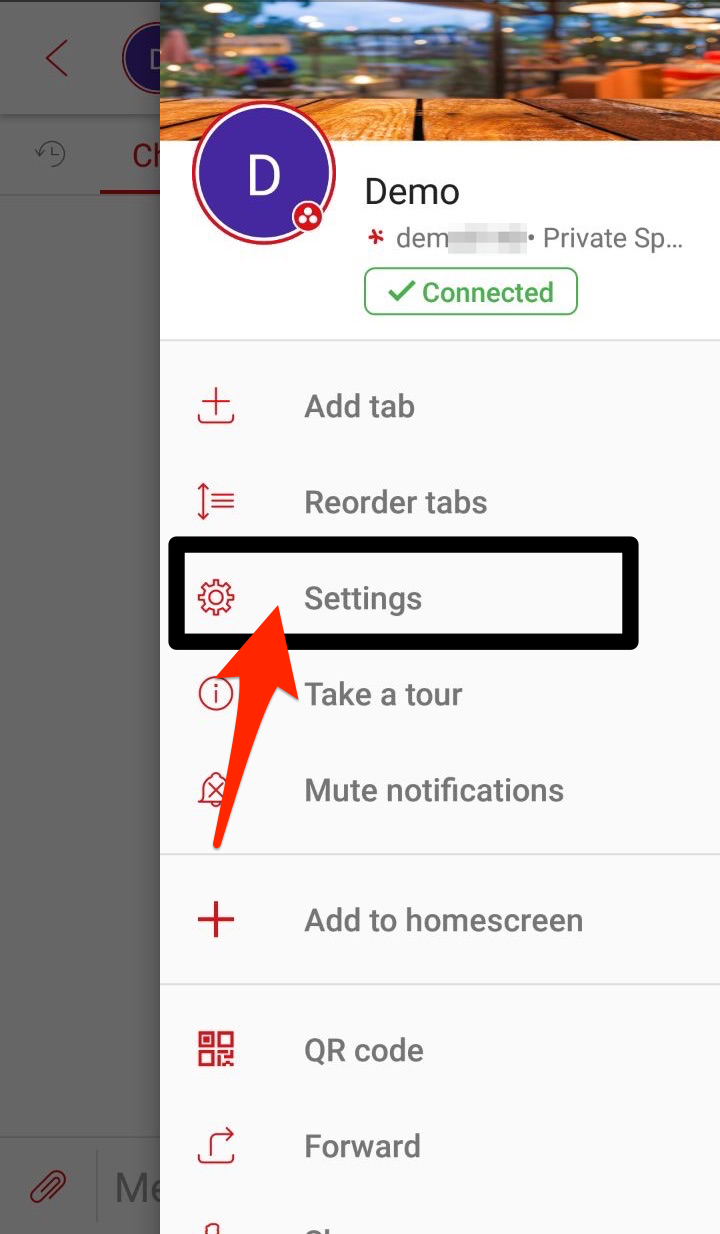Tap the Forward arrow icon
The height and width of the screenshot is (1234, 720).
215,1146
